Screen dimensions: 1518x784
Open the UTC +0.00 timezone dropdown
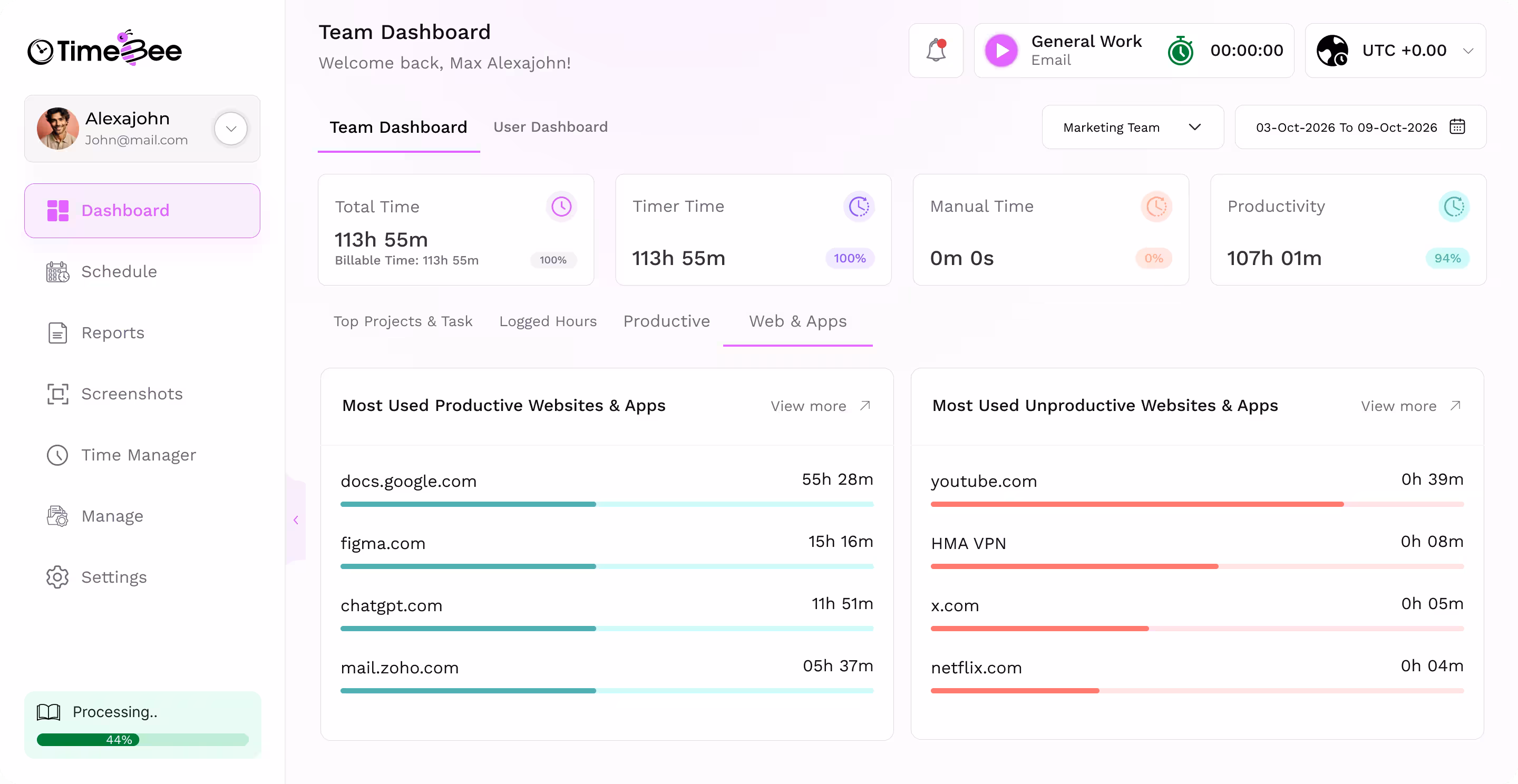[x=1395, y=51]
